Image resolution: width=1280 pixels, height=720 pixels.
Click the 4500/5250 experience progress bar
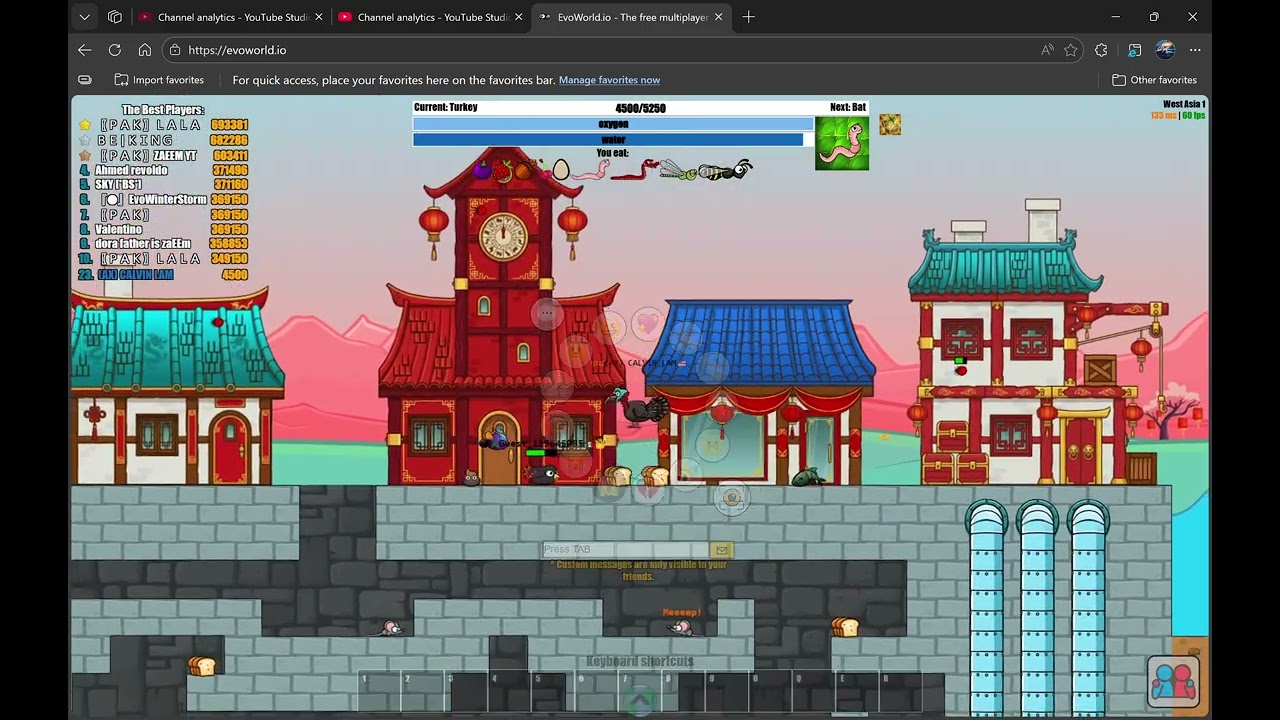point(640,108)
